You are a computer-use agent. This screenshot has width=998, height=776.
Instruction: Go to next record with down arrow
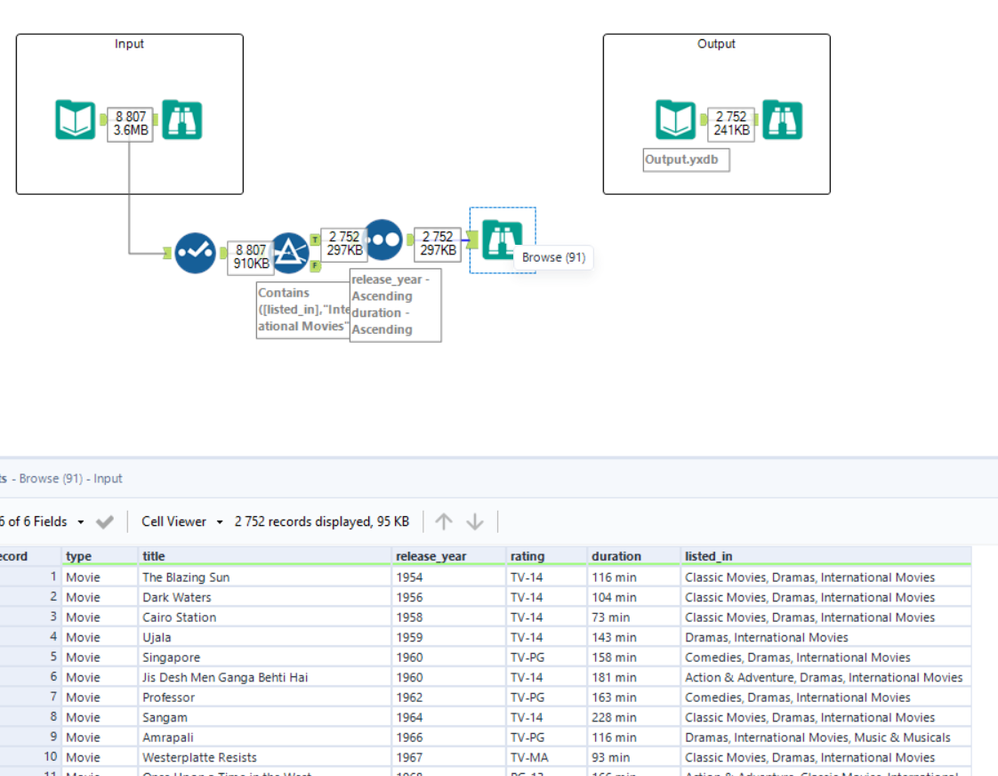click(475, 522)
